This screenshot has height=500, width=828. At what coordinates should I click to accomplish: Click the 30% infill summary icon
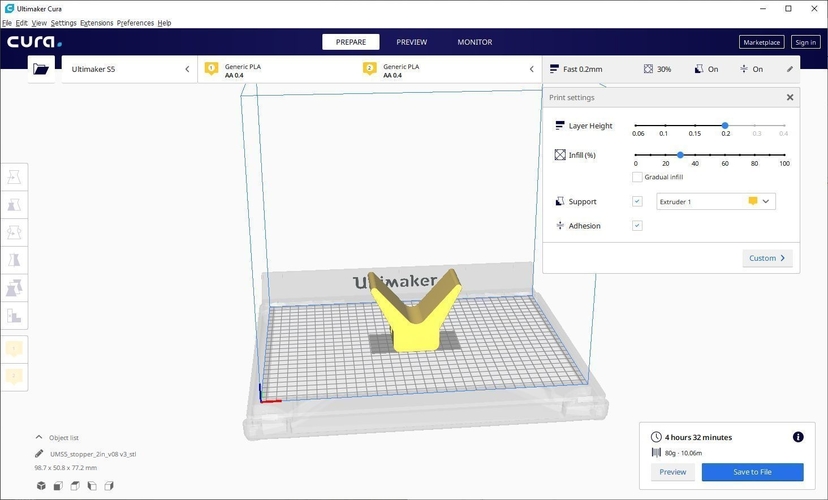[x=648, y=69]
